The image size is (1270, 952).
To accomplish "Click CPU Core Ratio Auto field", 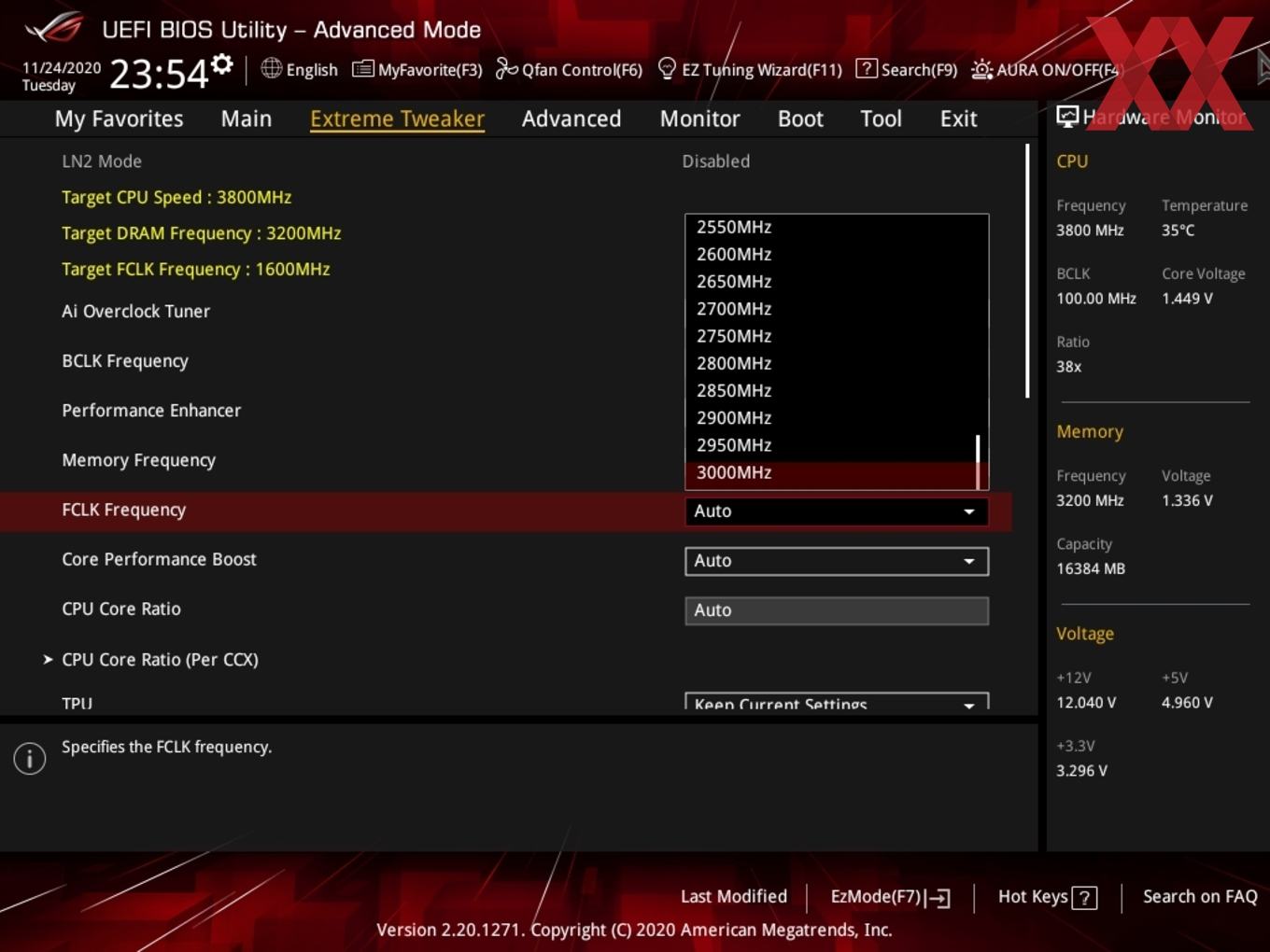I will tap(837, 610).
